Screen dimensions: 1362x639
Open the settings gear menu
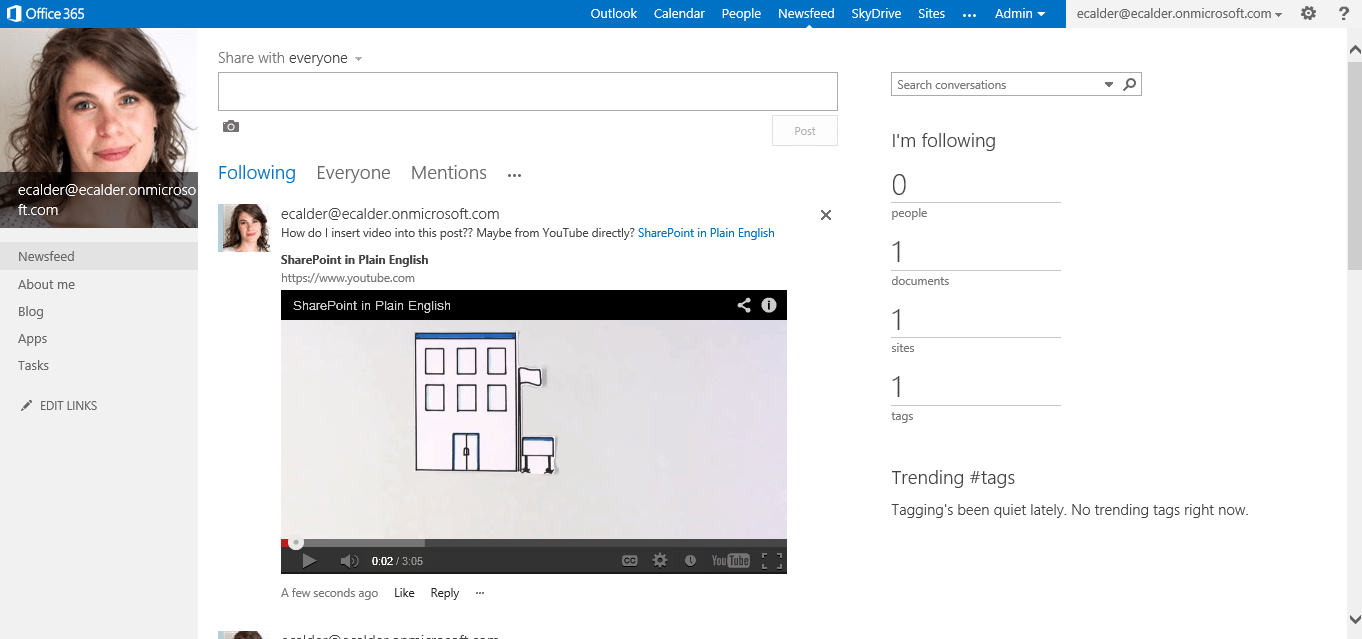[x=1308, y=13]
